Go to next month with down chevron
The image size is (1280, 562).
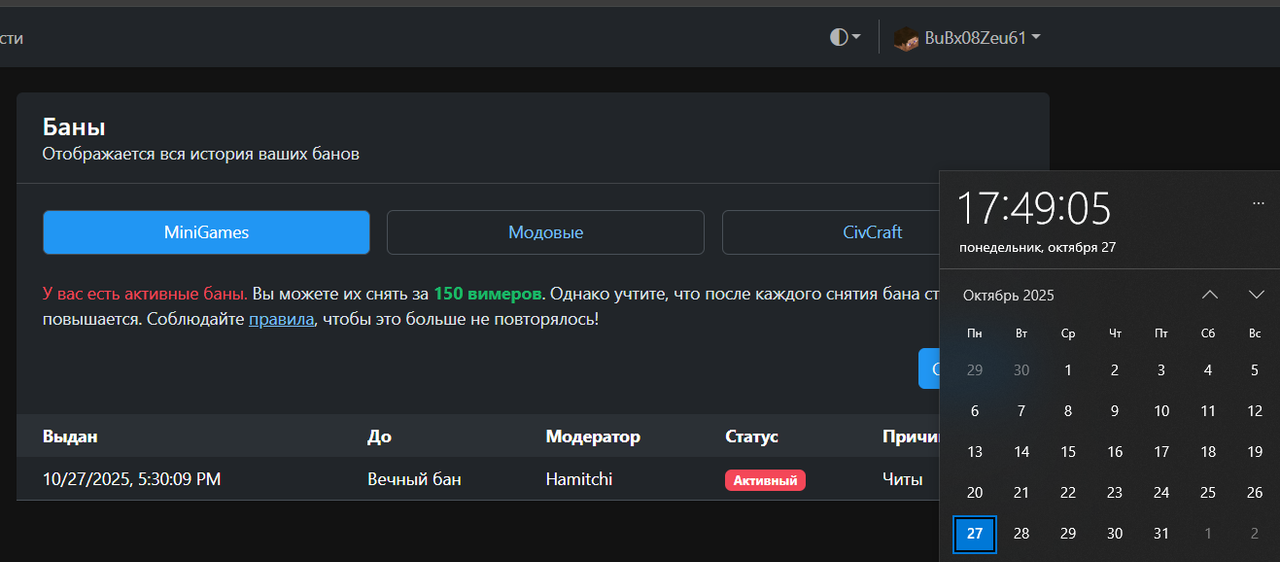[x=1257, y=294]
